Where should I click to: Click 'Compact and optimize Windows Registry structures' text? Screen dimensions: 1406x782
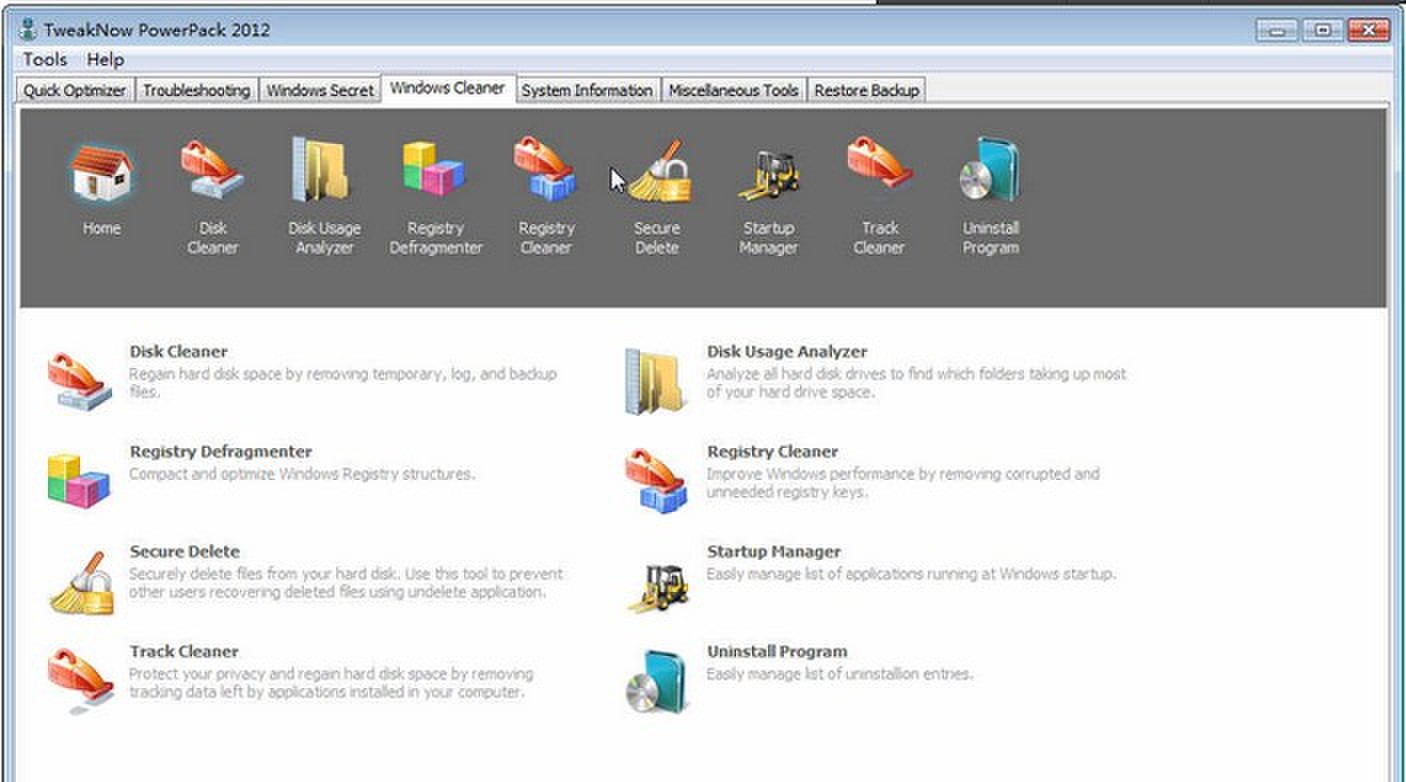pyautogui.click(x=302, y=474)
